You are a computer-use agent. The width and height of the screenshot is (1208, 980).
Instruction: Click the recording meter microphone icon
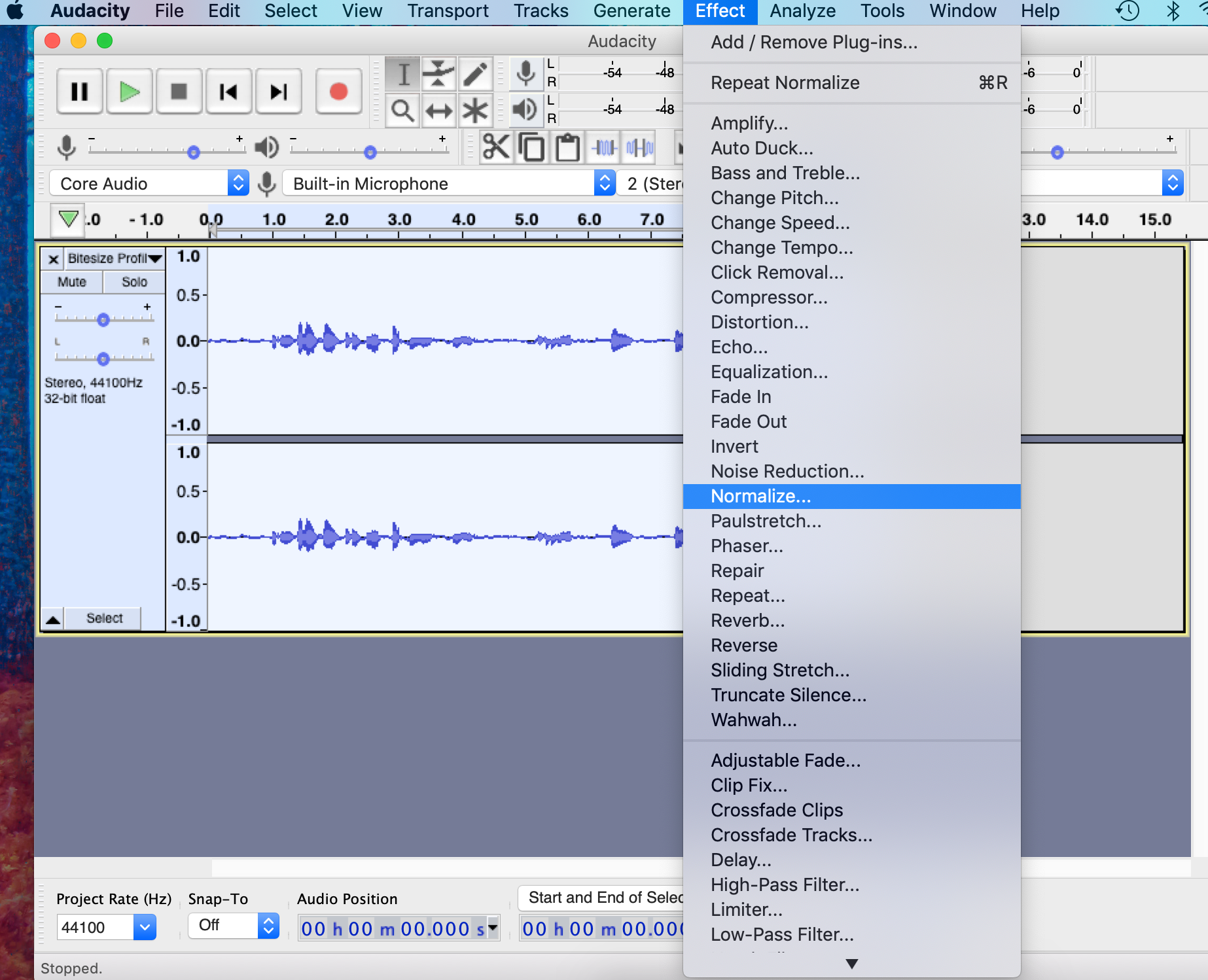(x=525, y=73)
